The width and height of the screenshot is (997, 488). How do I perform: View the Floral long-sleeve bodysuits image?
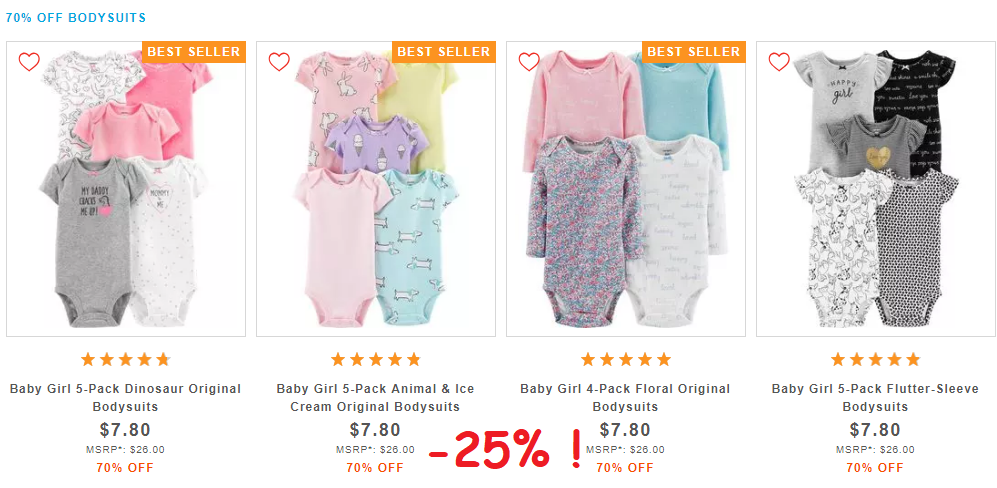[x=626, y=189]
